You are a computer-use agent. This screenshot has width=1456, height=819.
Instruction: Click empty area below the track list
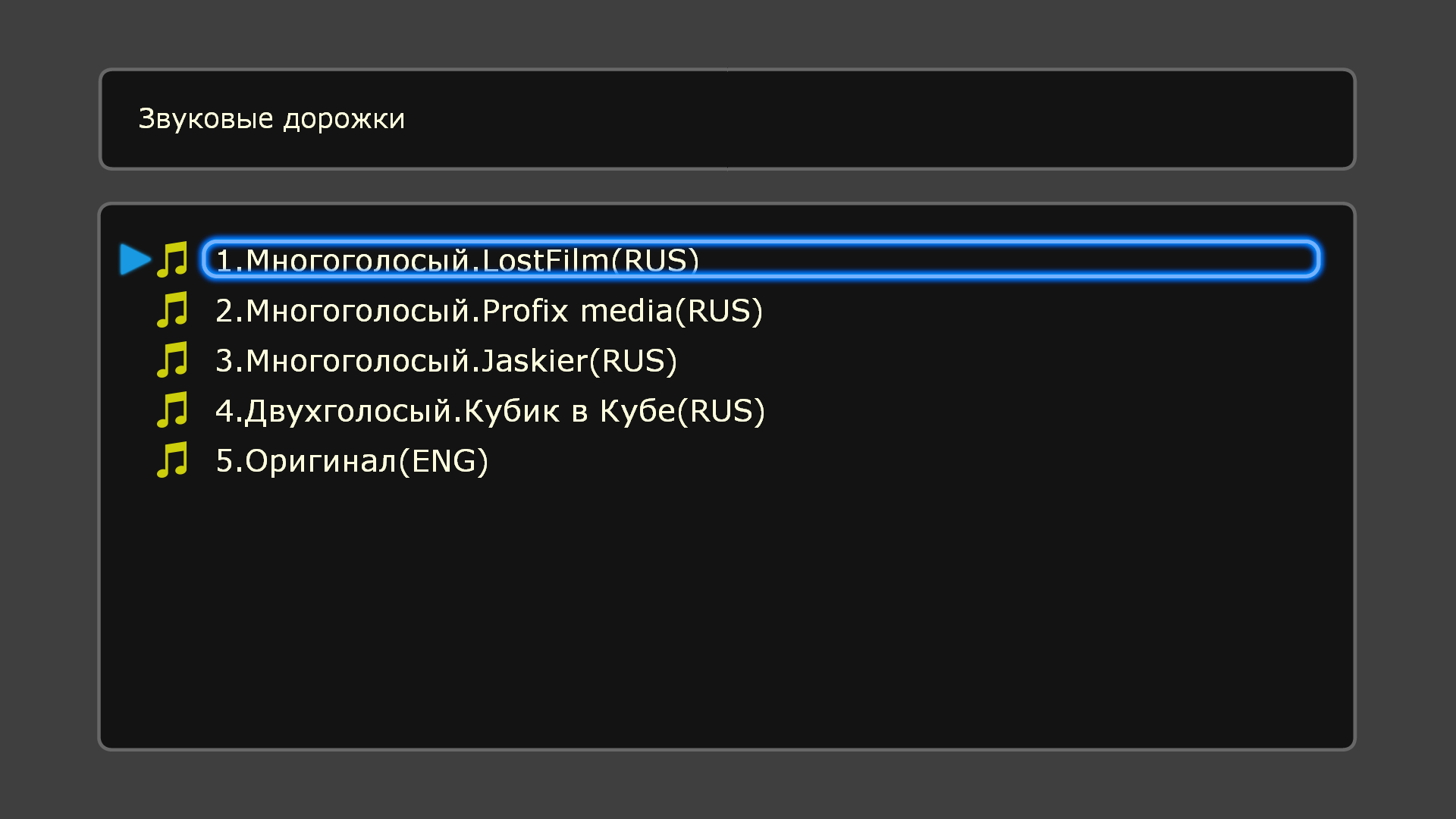click(726, 614)
